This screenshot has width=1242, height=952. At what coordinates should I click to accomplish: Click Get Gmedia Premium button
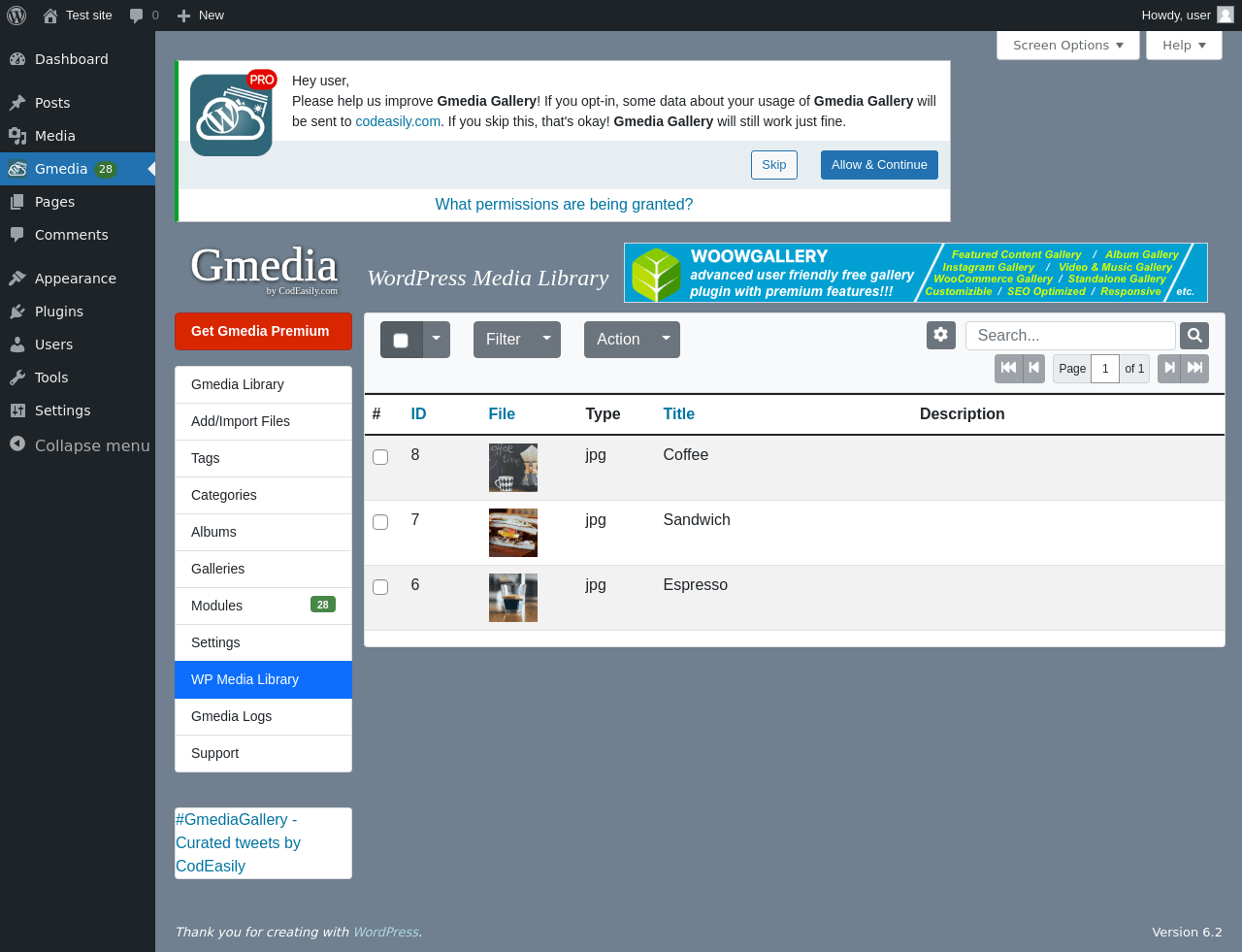(263, 331)
